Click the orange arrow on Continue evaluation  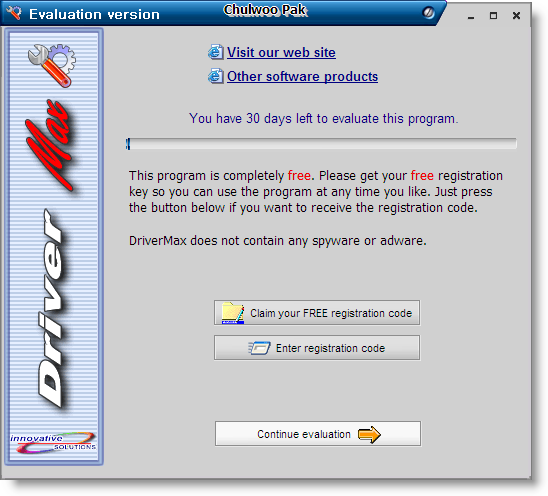(x=369, y=434)
